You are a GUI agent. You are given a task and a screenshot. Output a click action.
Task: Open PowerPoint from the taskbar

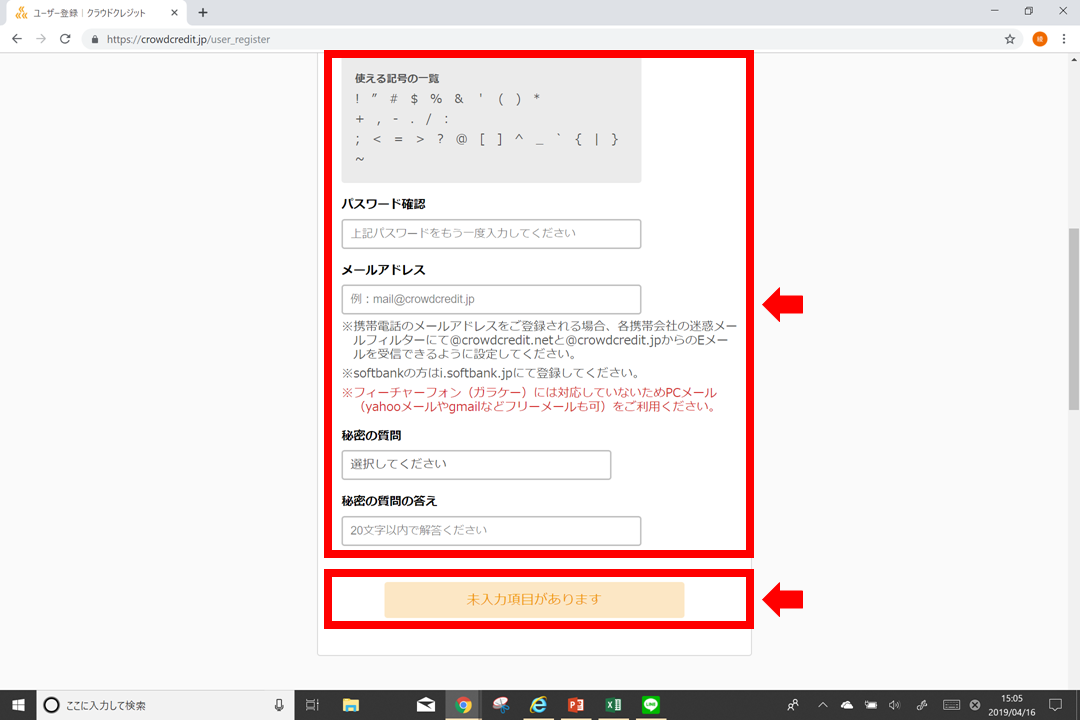576,705
